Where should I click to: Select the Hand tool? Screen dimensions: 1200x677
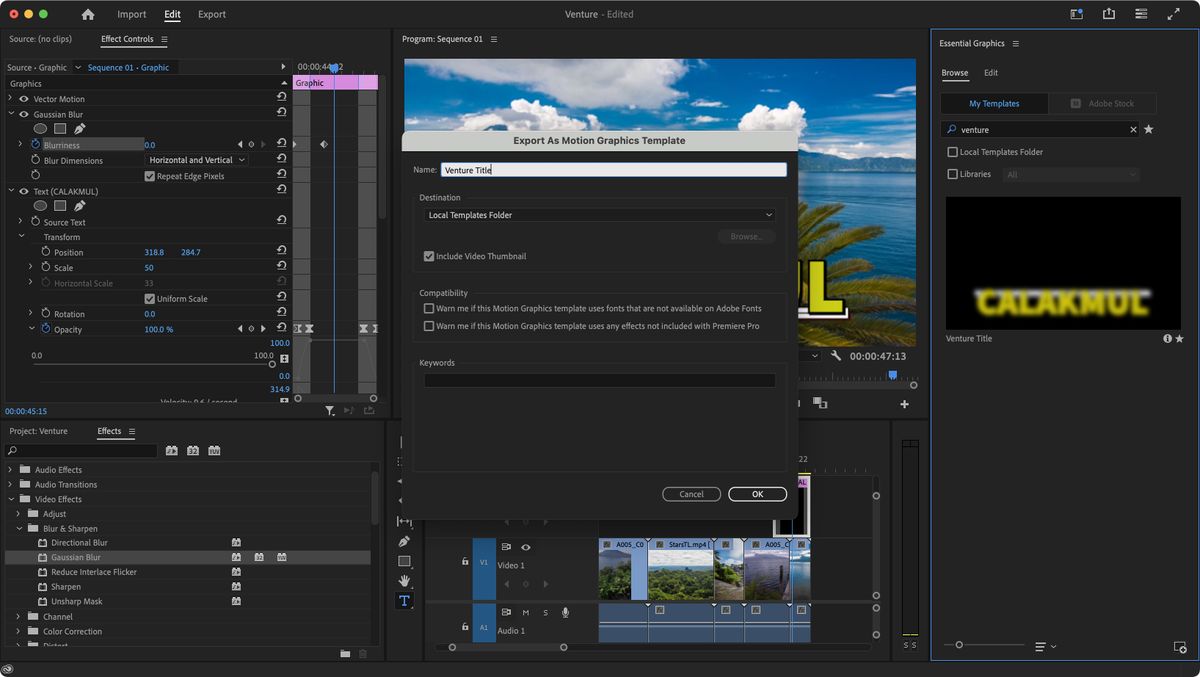[x=404, y=580]
